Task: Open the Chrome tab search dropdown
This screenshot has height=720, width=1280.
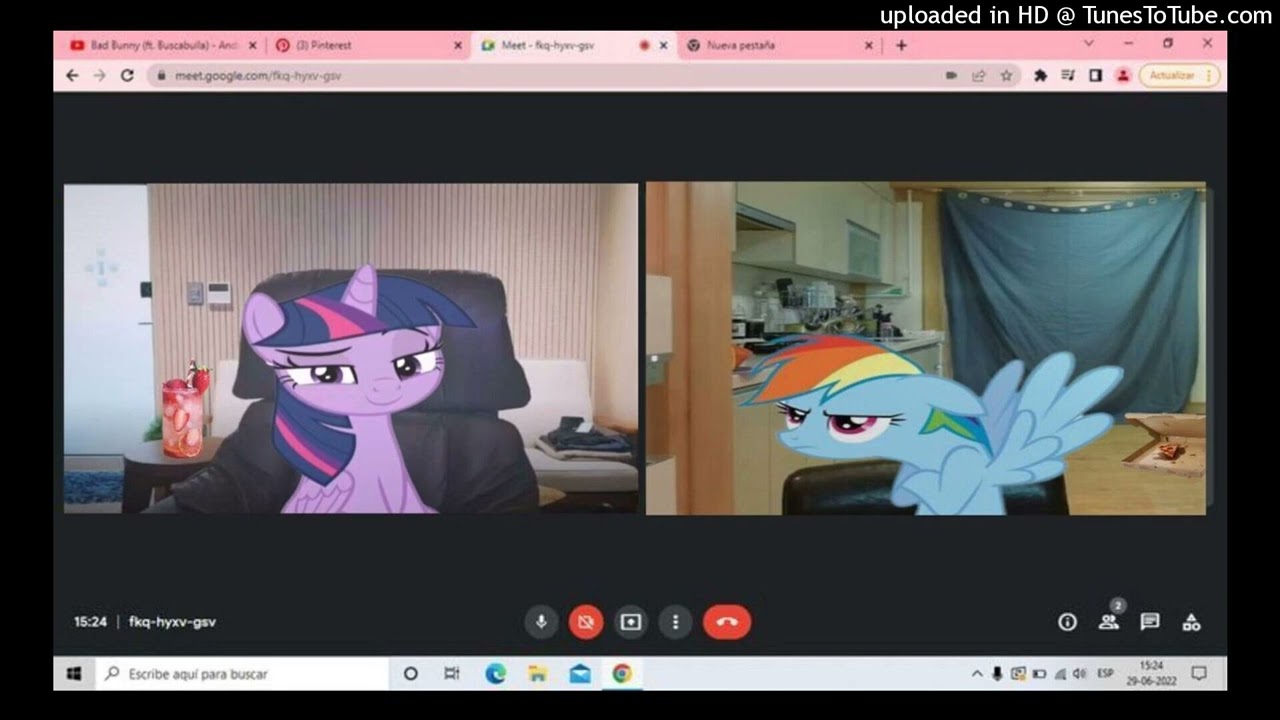Action: tap(1089, 44)
